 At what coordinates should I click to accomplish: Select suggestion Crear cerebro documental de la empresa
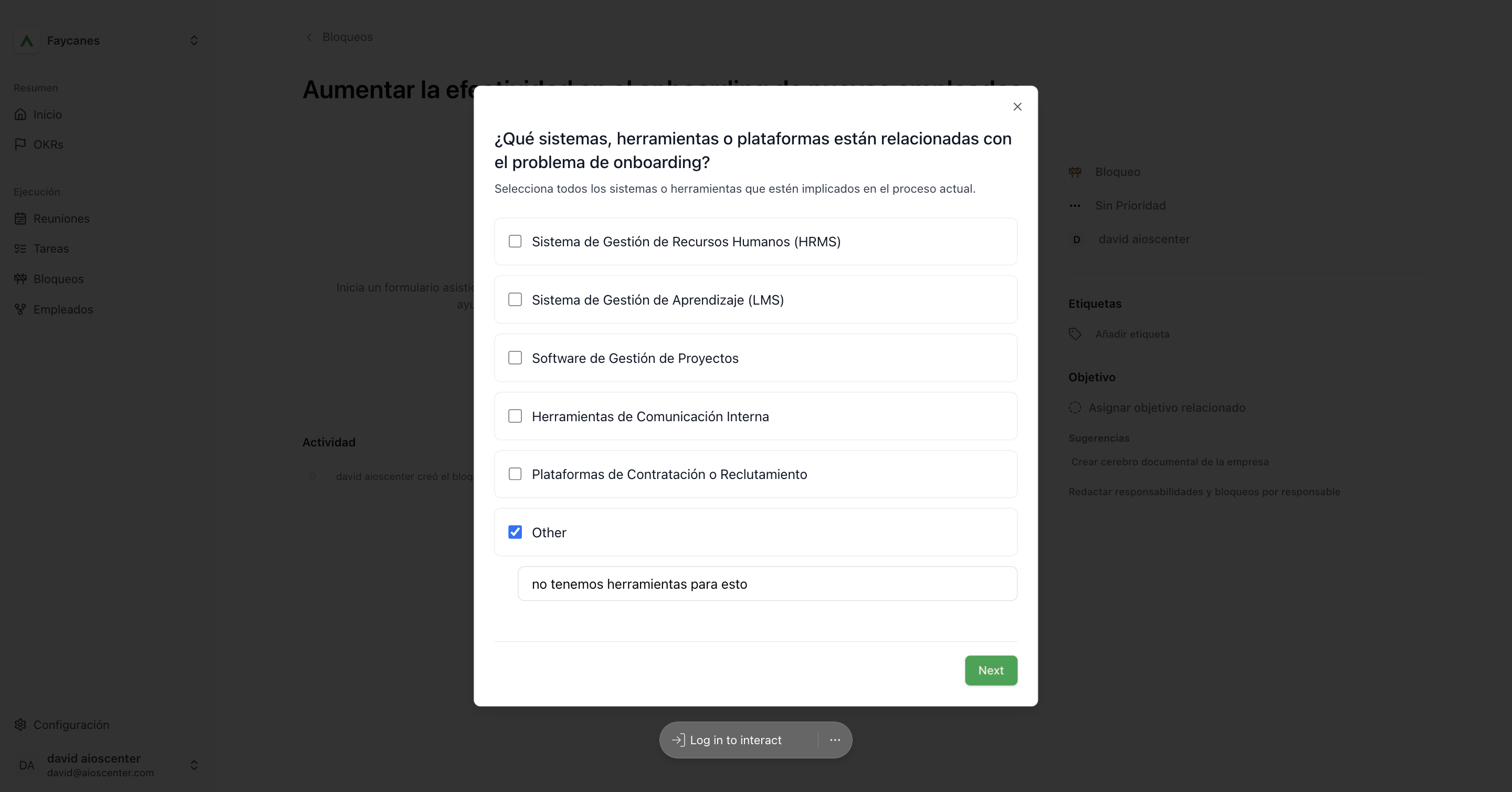[1170, 462]
